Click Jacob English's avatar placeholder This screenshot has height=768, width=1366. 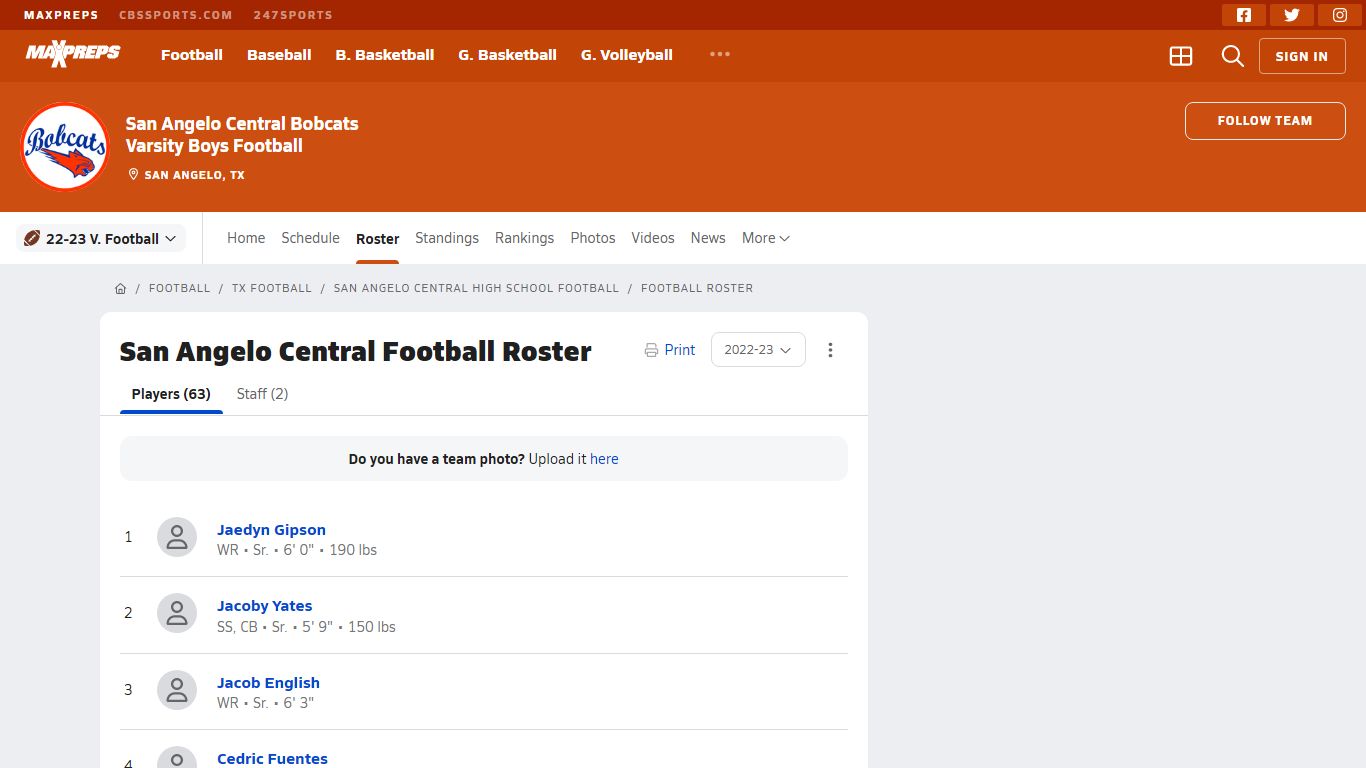[177, 690]
